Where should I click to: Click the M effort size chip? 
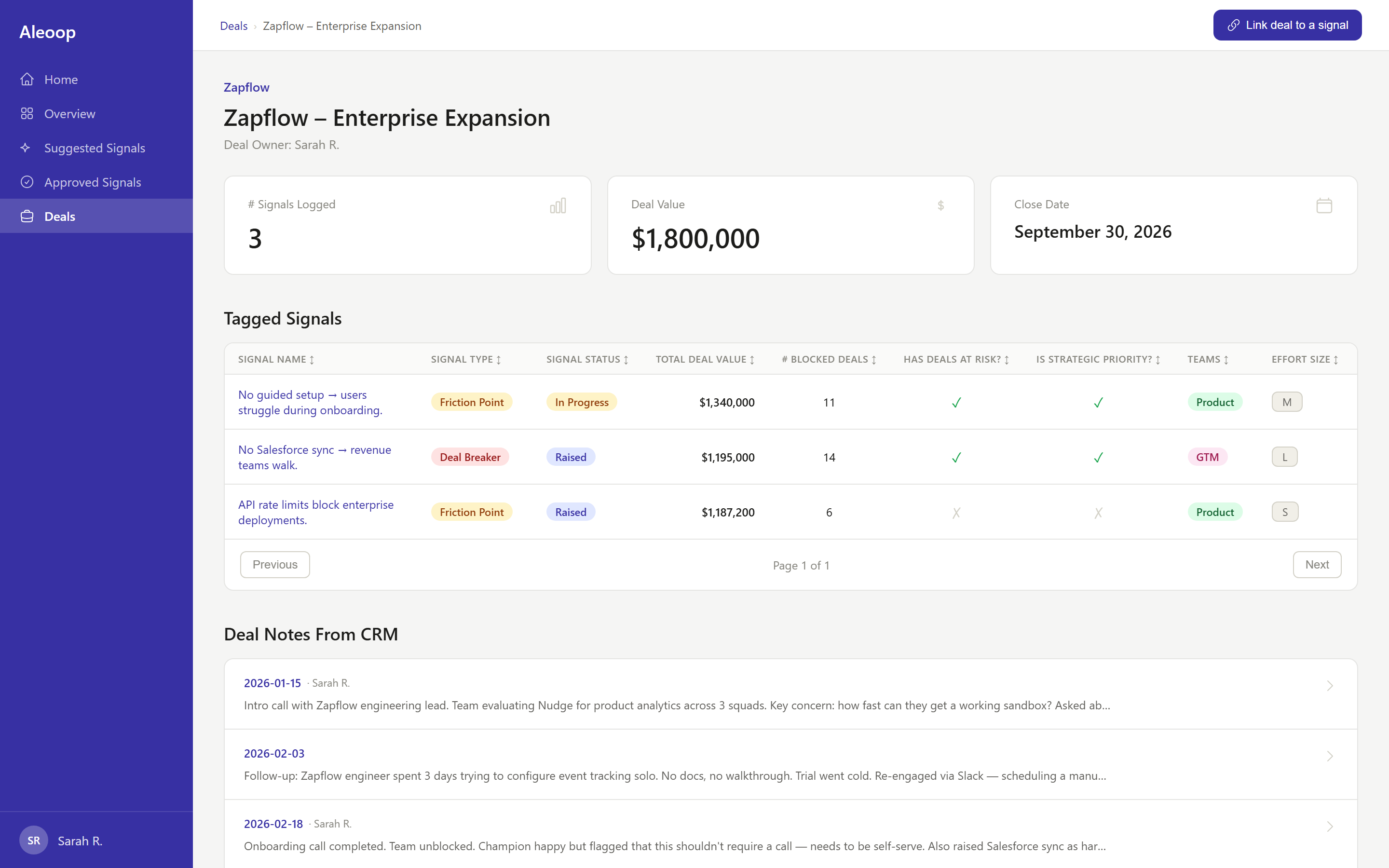(1286, 402)
